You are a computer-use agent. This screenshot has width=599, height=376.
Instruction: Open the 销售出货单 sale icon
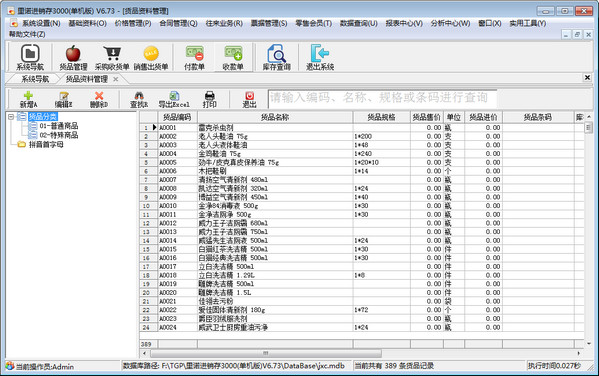(x=151, y=57)
